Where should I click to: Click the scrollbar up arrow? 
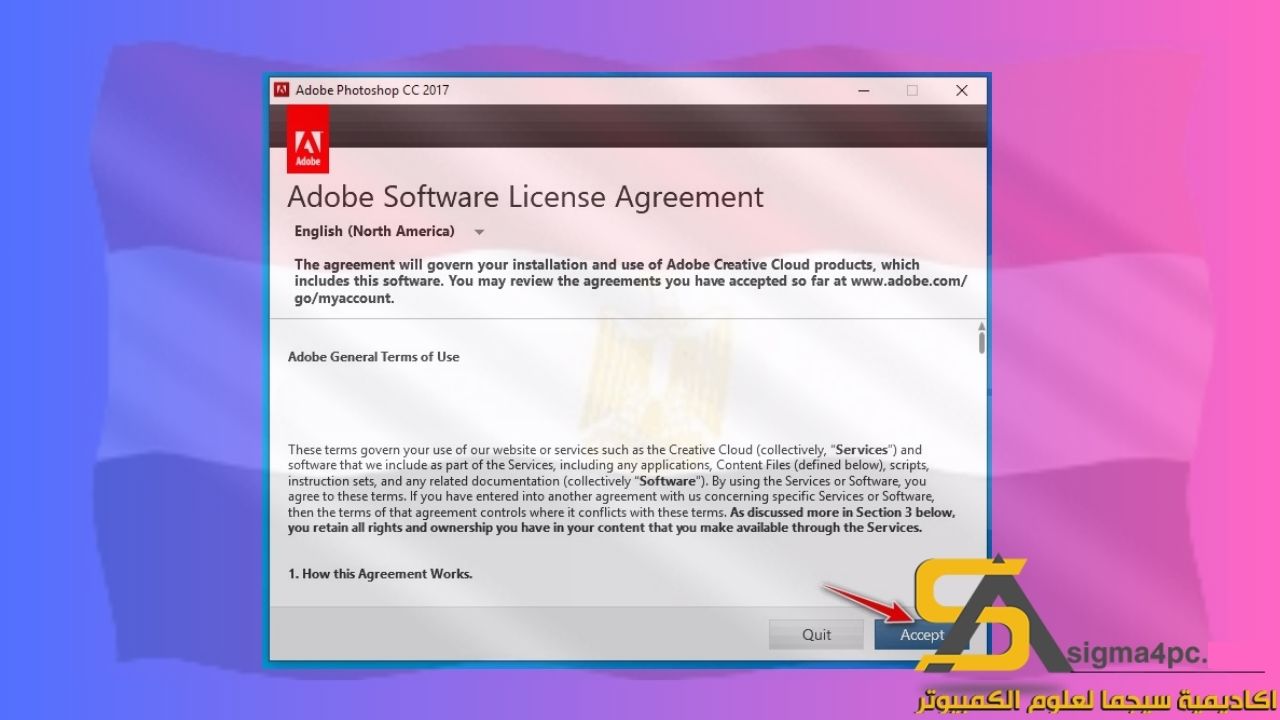[x=982, y=326]
